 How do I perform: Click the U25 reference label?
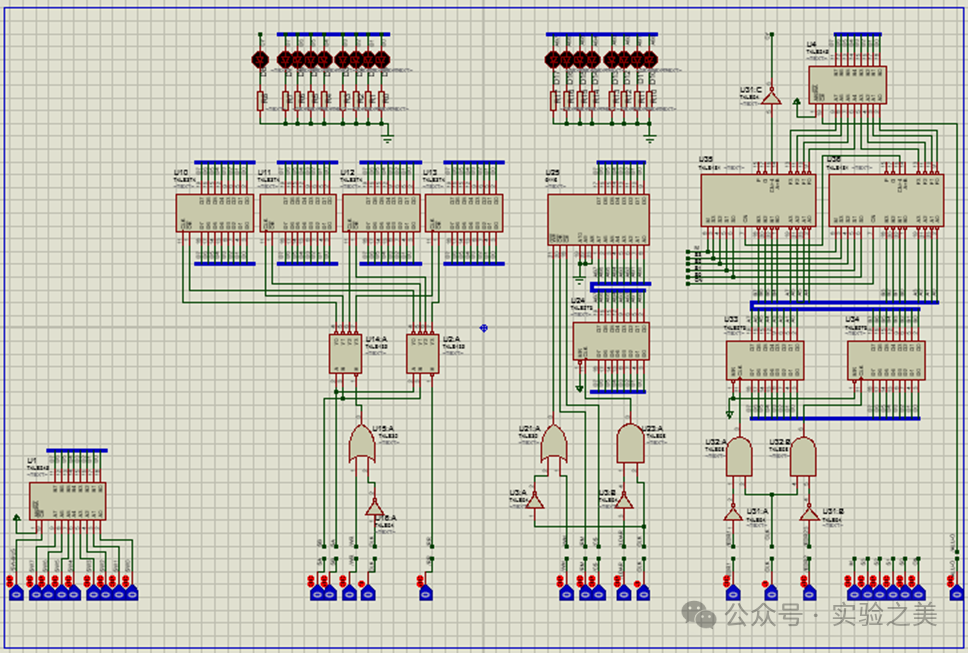[x=552, y=173]
